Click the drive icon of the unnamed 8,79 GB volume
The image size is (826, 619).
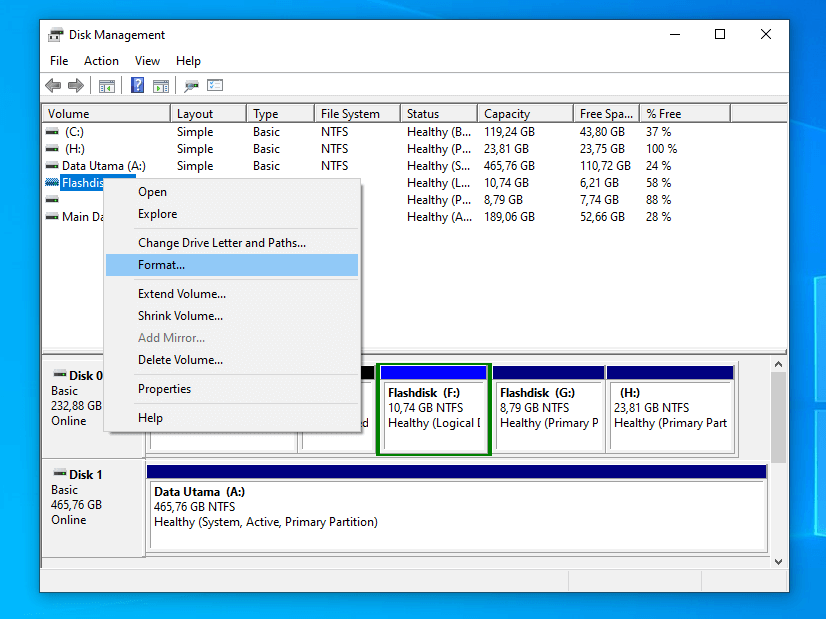tap(52, 200)
